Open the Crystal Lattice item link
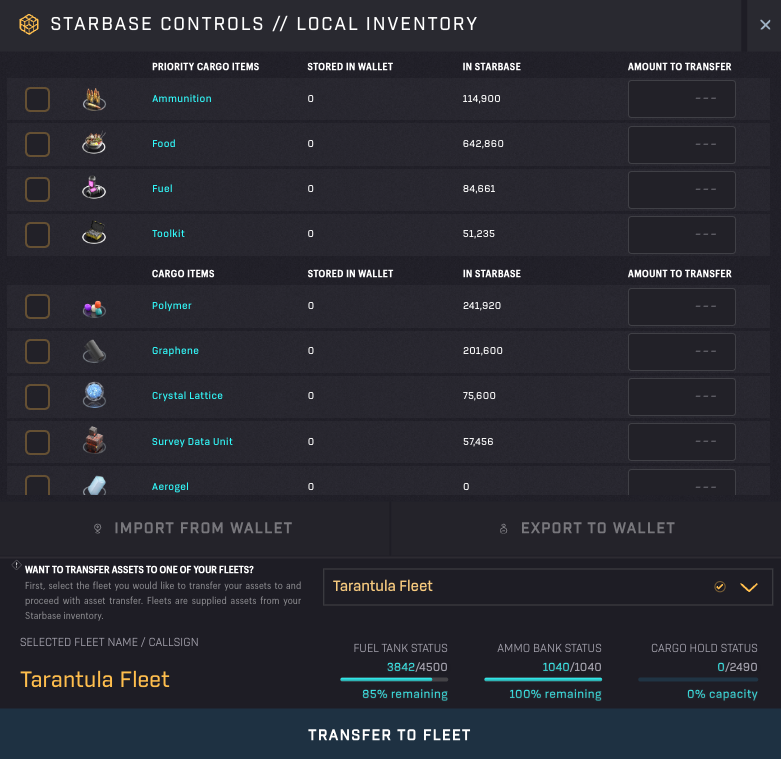The image size is (781, 759). 187,395
